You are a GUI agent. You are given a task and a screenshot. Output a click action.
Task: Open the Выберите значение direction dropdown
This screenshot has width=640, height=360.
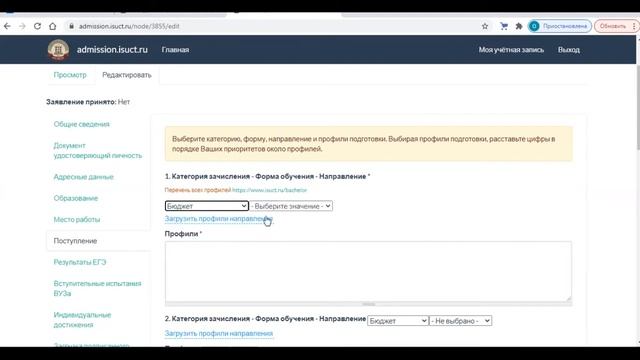click(x=291, y=206)
